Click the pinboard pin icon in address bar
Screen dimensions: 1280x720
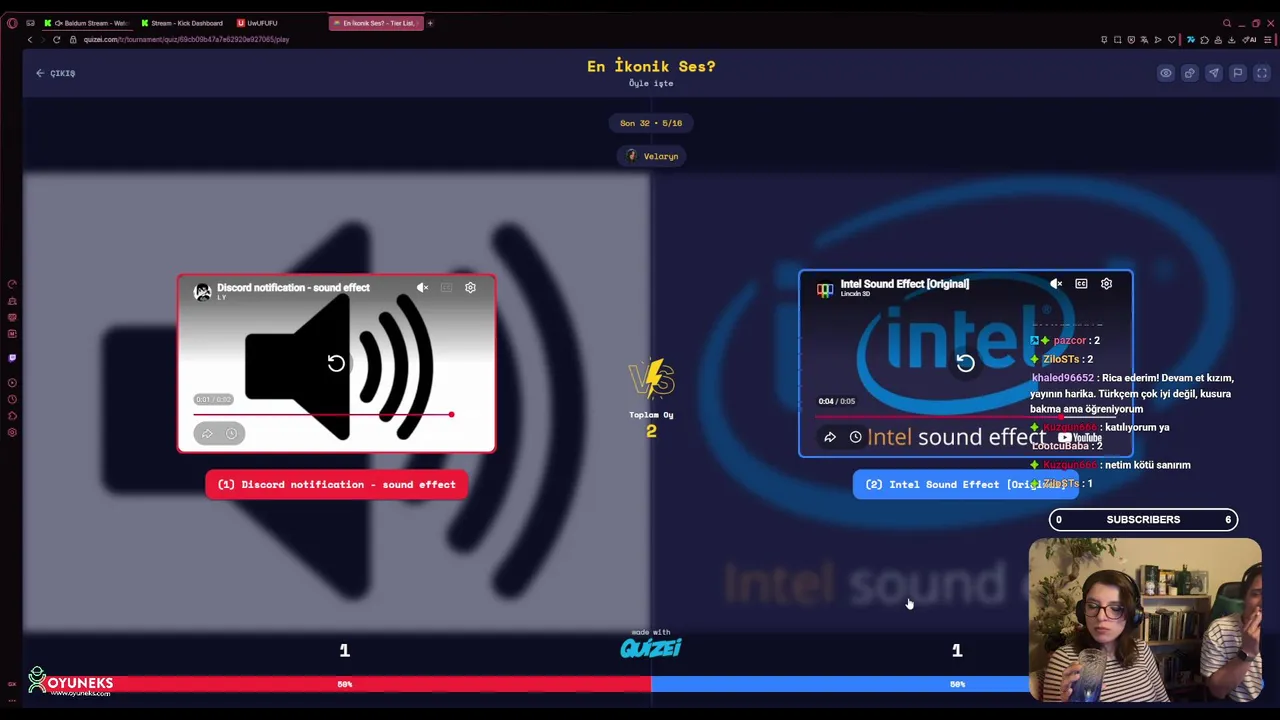pos(1104,40)
